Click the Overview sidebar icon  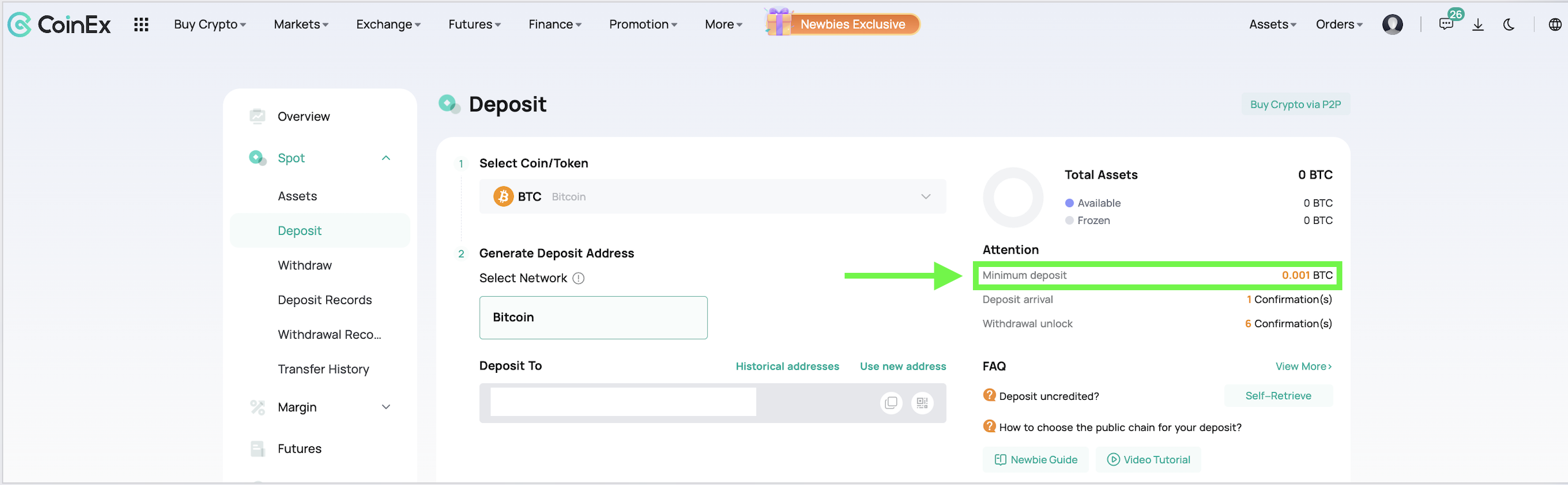point(257,116)
